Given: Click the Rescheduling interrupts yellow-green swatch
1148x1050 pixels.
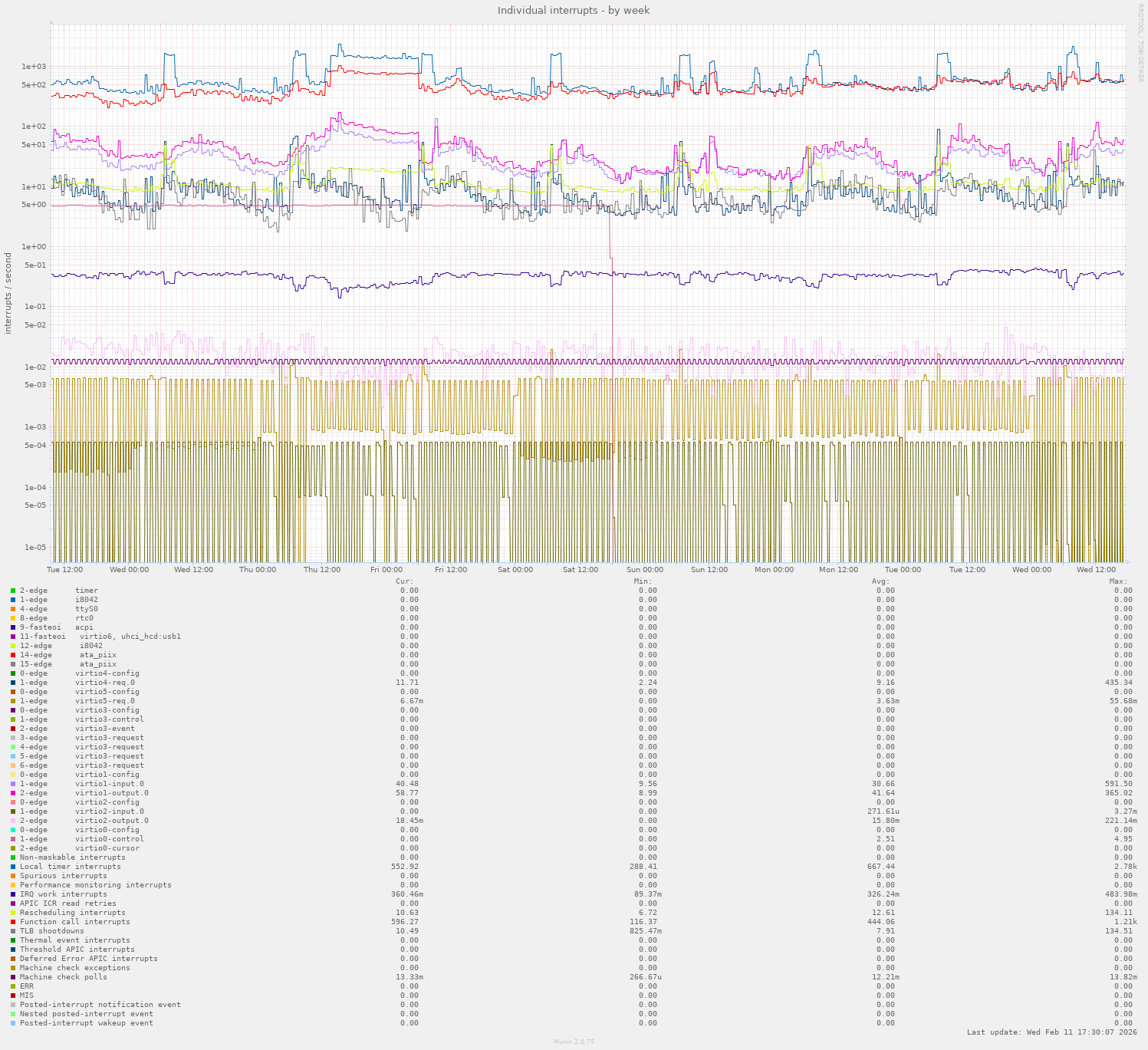Looking at the screenshot, I should [13, 913].
